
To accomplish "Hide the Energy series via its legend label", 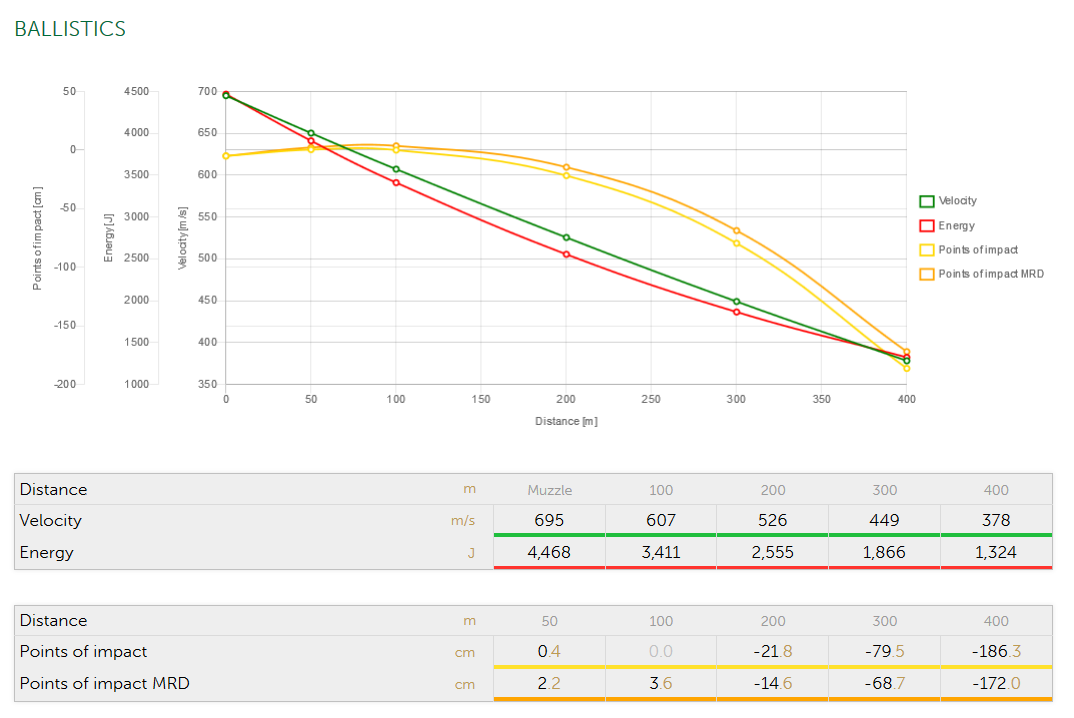I will [x=956, y=226].
